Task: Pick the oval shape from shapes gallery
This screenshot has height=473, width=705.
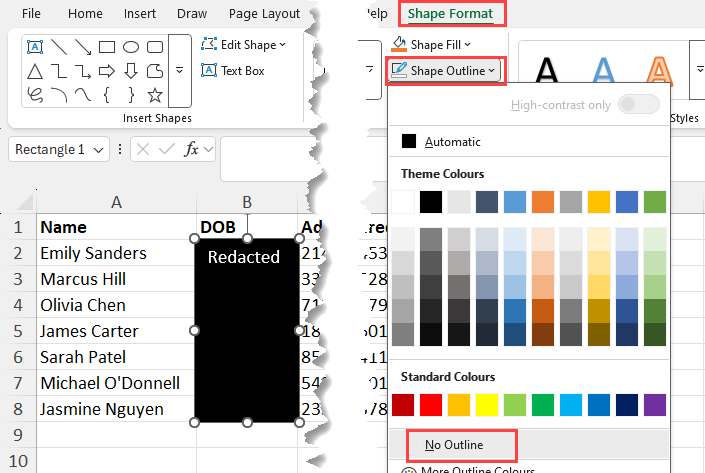Action: pyautogui.click(x=131, y=46)
